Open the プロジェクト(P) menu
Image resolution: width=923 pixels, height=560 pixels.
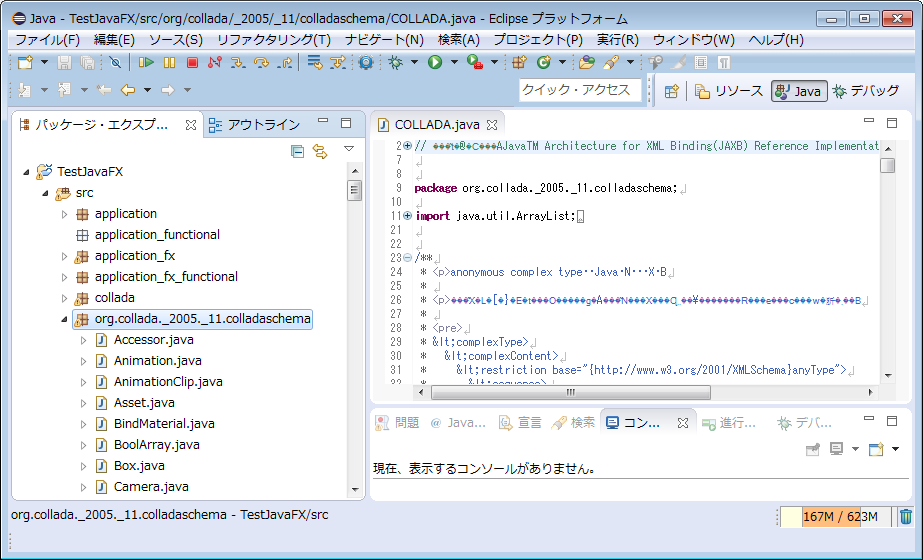point(538,39)
